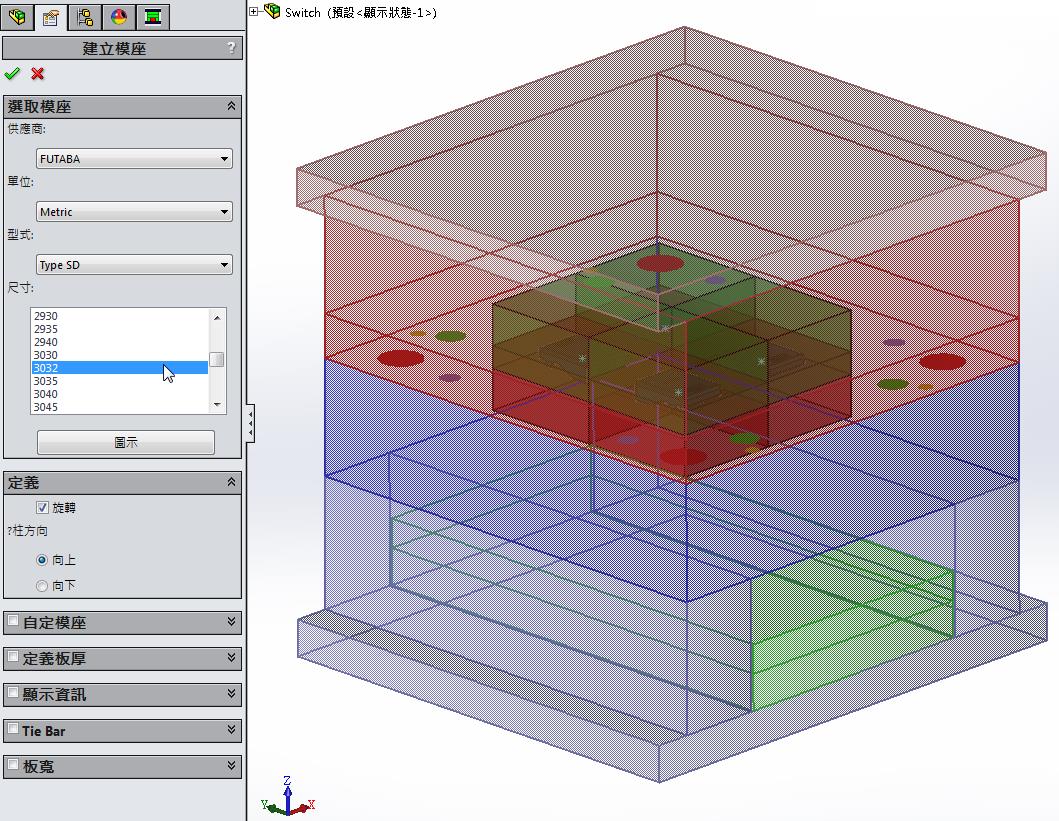Viewport: 1059px width, 821px height.
Task: Switch to the PropertyManager tab
Action: [51, 17]
